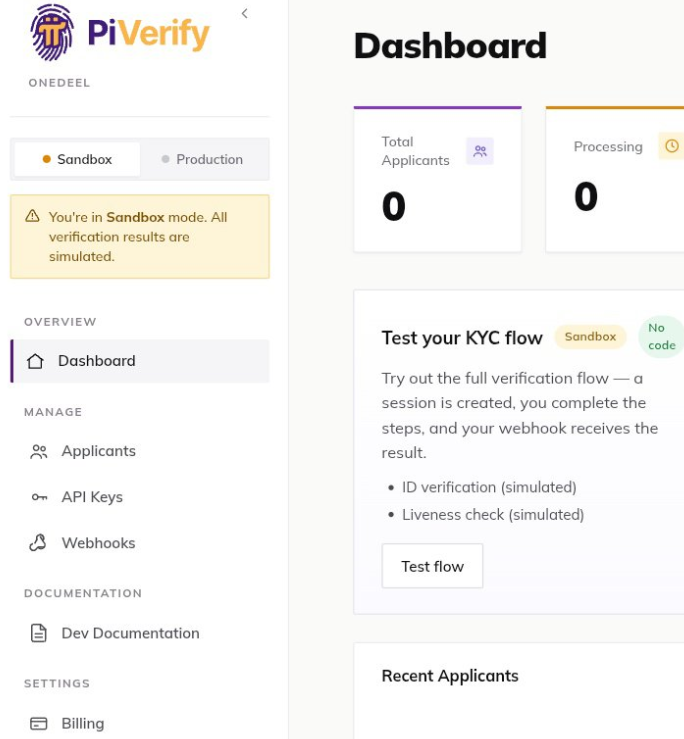Image resolution: width=684 pixels, height=739 pixels.
Task: Collapse the sidebar with the chevron arrow
Action: pyautogui.click(x=244, y=14)
